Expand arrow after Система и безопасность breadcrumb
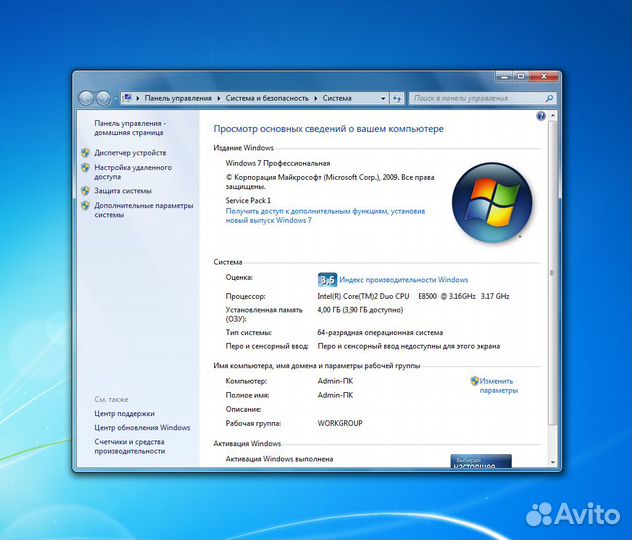The height and width of the screenshot is (540, 632). click(x=316, y=98)
